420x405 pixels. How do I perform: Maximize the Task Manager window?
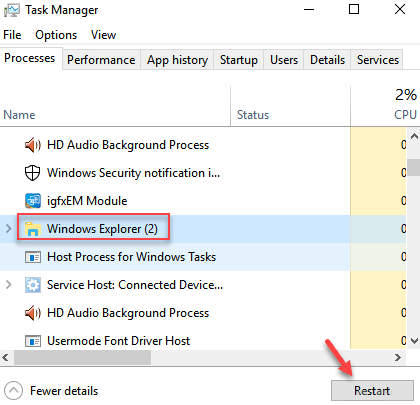[354, 9]
